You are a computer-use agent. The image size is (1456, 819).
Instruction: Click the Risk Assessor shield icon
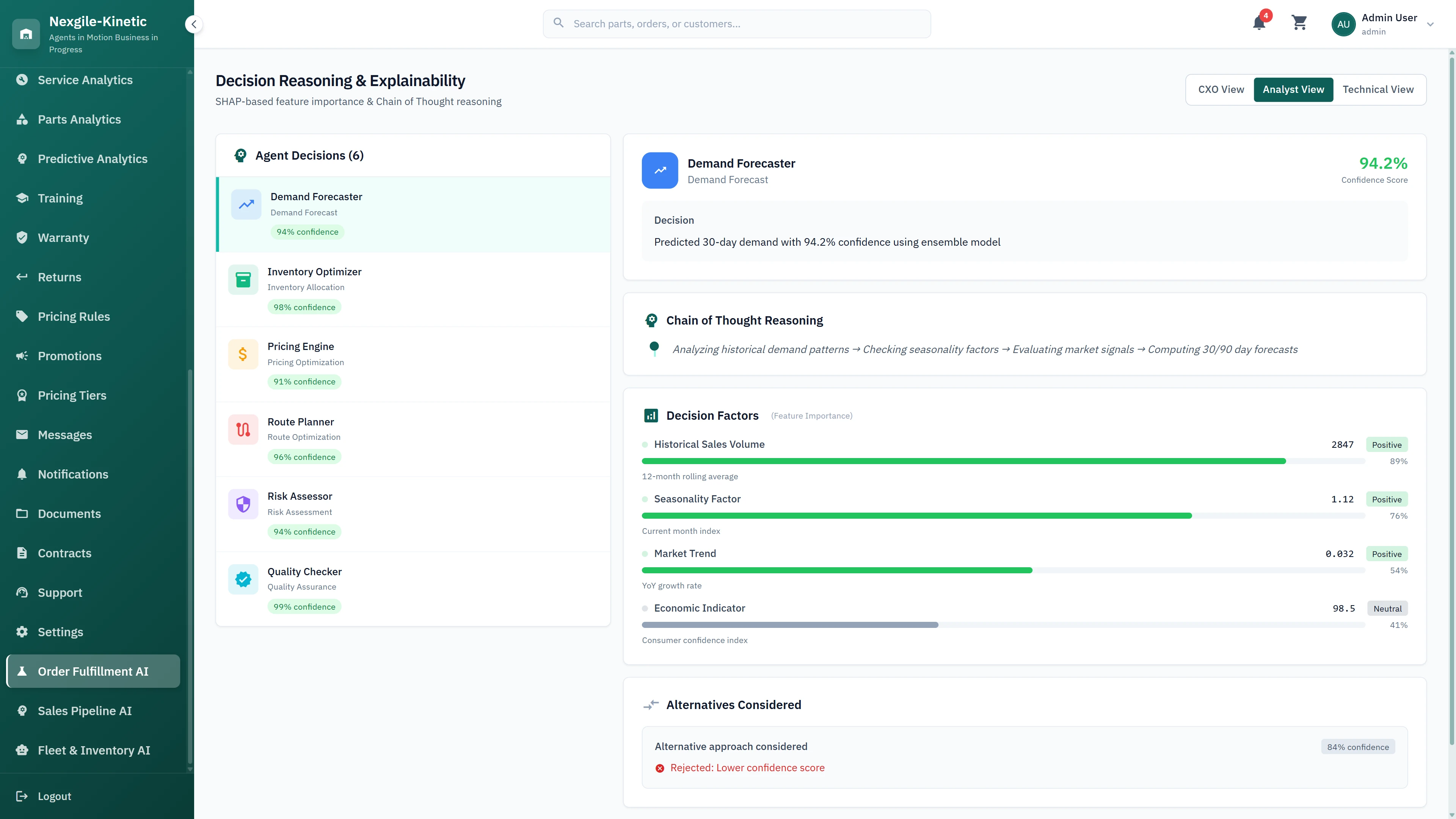pos(243,504)
